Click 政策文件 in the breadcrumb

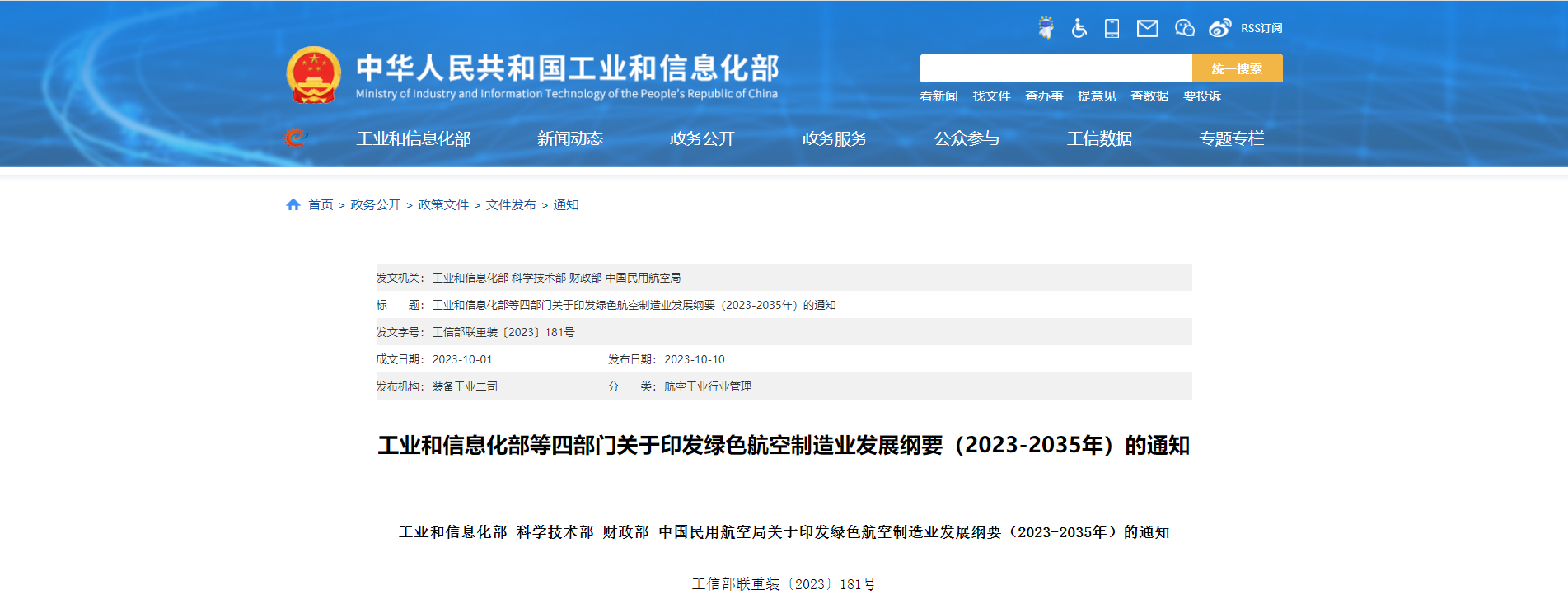pos(443,205)
